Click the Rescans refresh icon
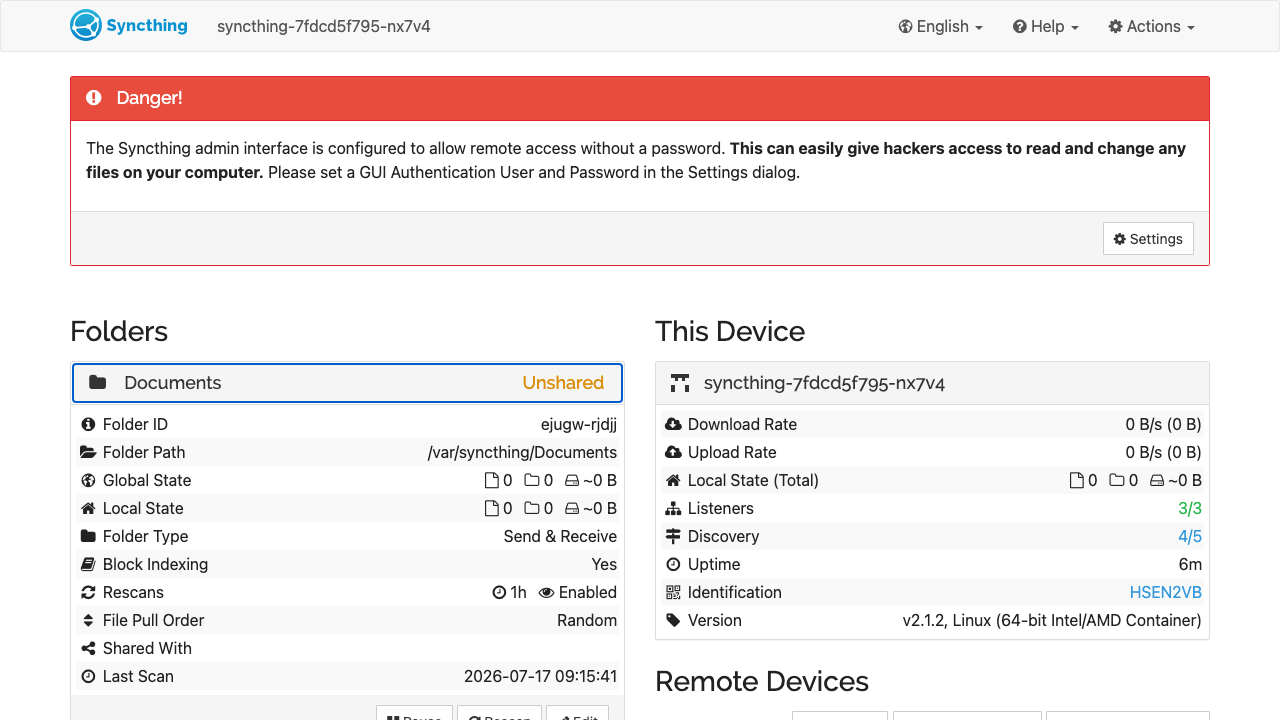Viewport: 1280px width, 720px height. [x=88, y=592]
